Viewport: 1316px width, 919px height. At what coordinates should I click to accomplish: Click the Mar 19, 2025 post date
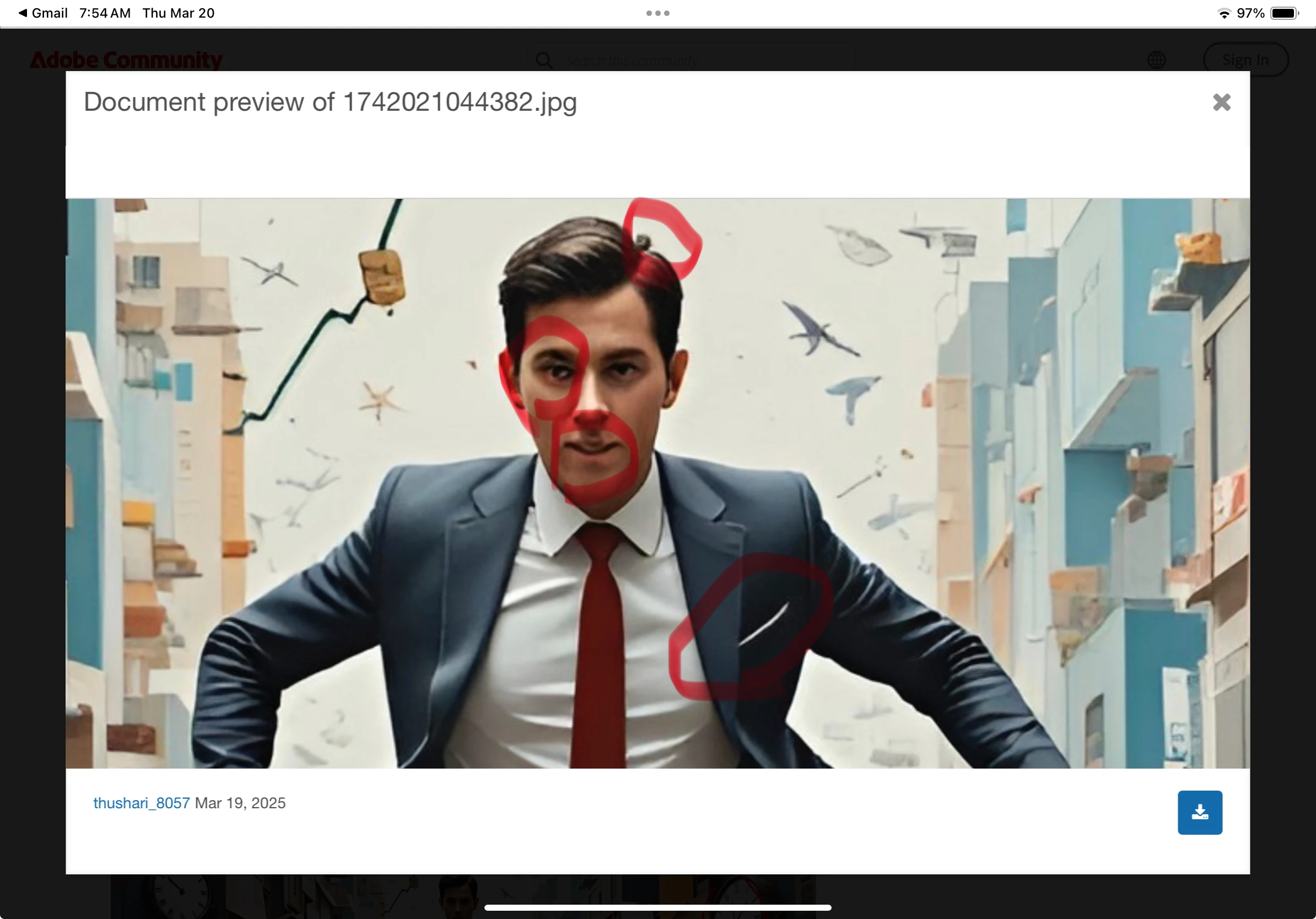click(240, 803)
